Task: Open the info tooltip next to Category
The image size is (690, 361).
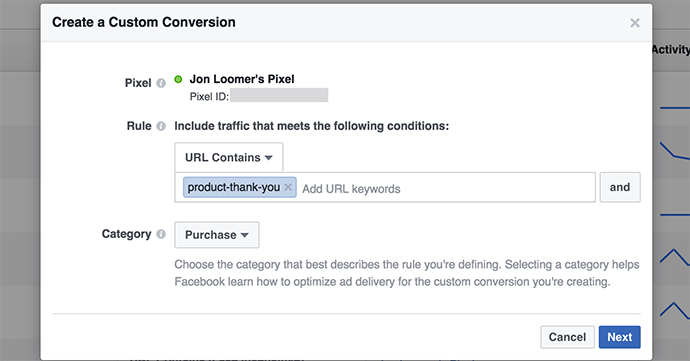Action: tap(161, 234)
